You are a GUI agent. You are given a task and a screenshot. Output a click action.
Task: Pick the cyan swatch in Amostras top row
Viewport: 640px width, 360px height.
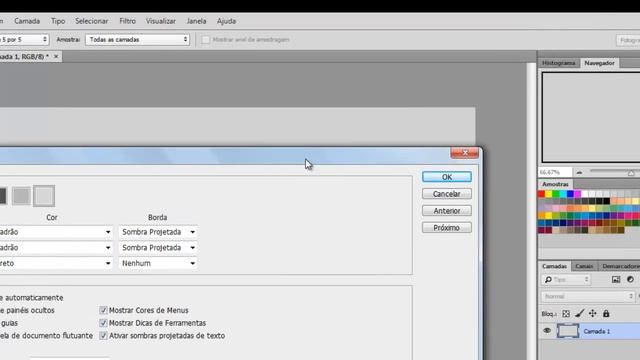[x=563, y=194]
